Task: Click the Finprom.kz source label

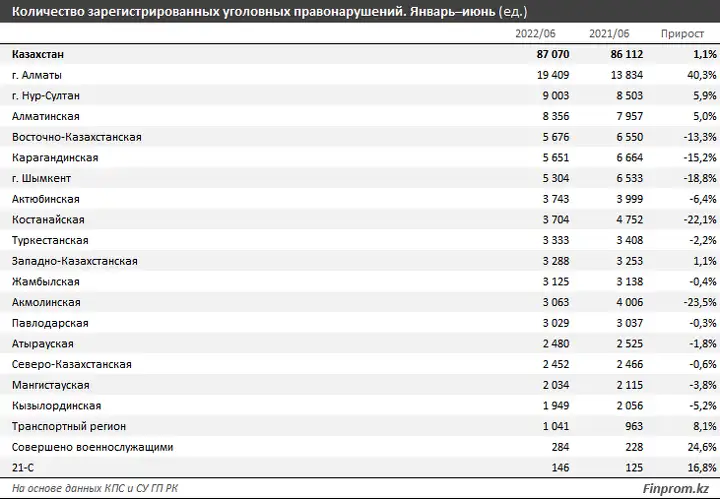Action: (675, 488)
